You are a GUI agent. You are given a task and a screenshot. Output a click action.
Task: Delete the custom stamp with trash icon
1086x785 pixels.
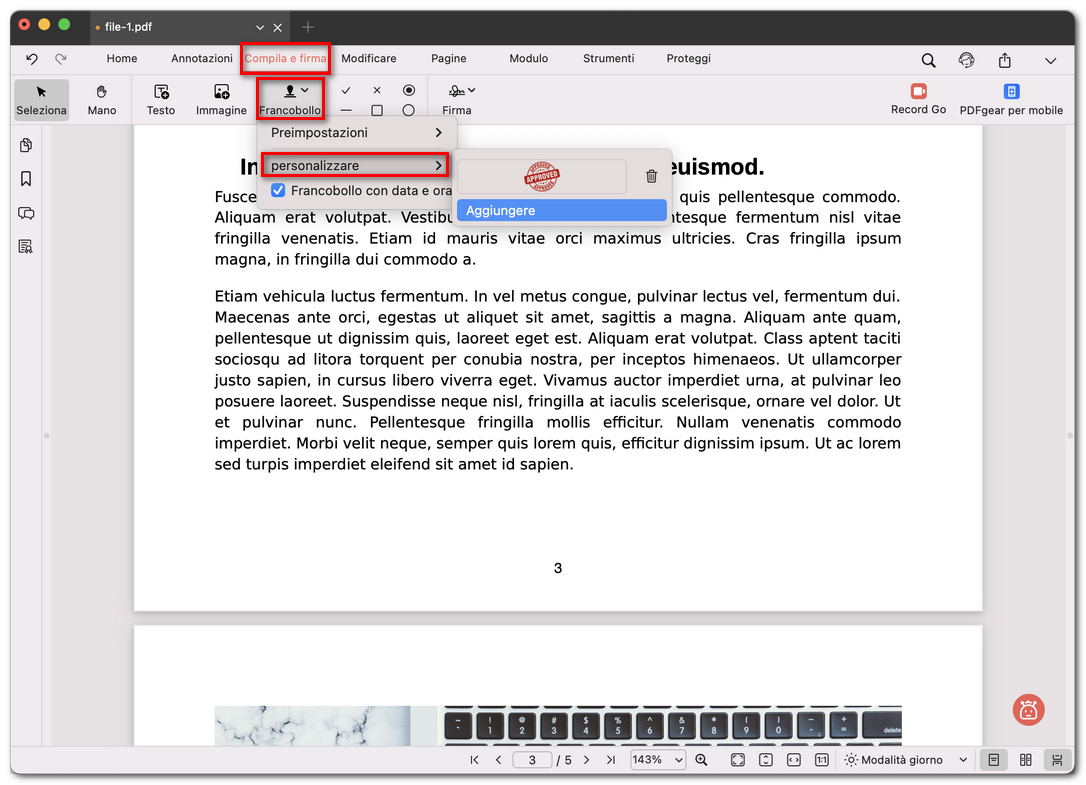[x=651, y=176]
